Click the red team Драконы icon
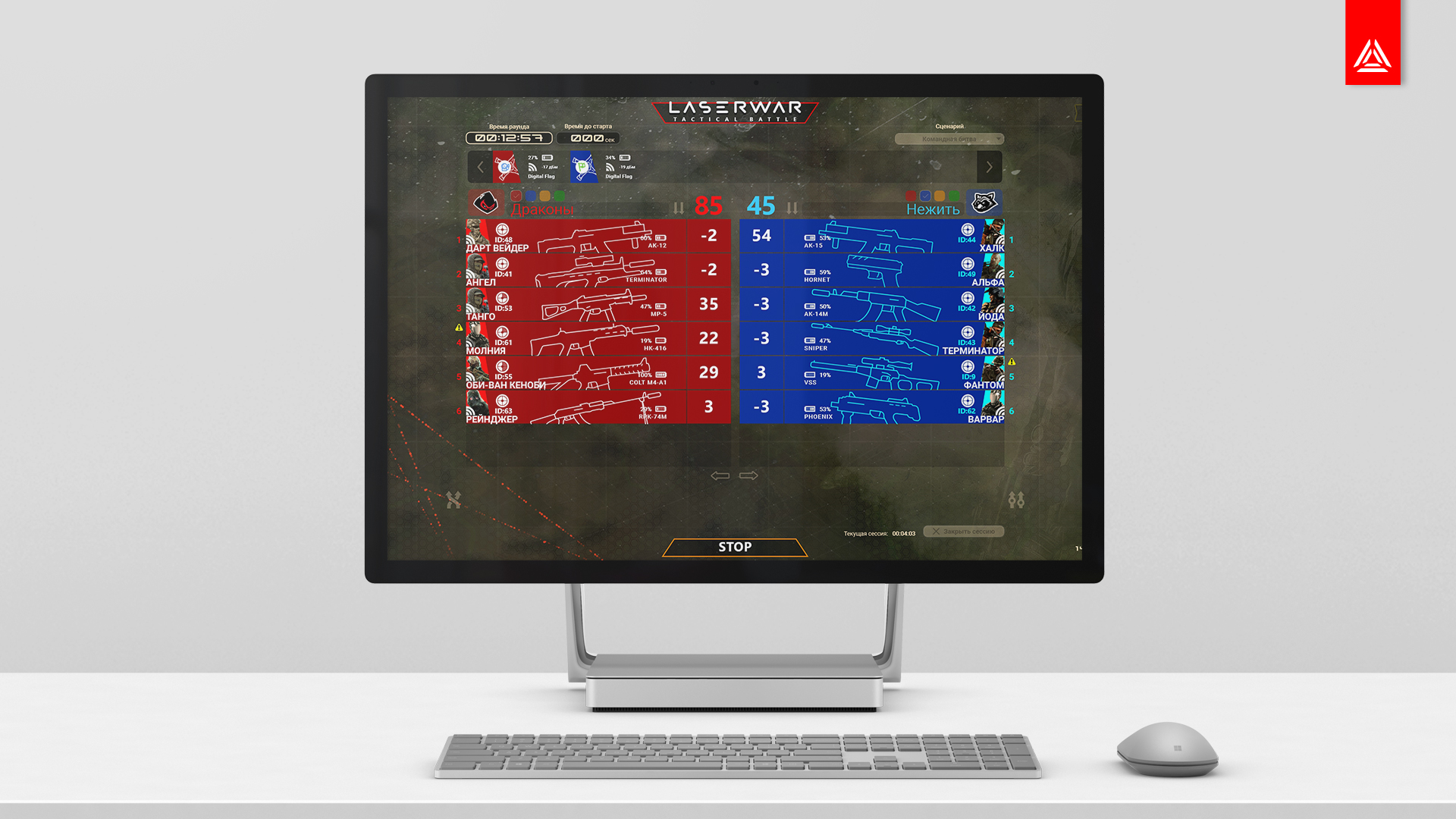 click(485, 203)
